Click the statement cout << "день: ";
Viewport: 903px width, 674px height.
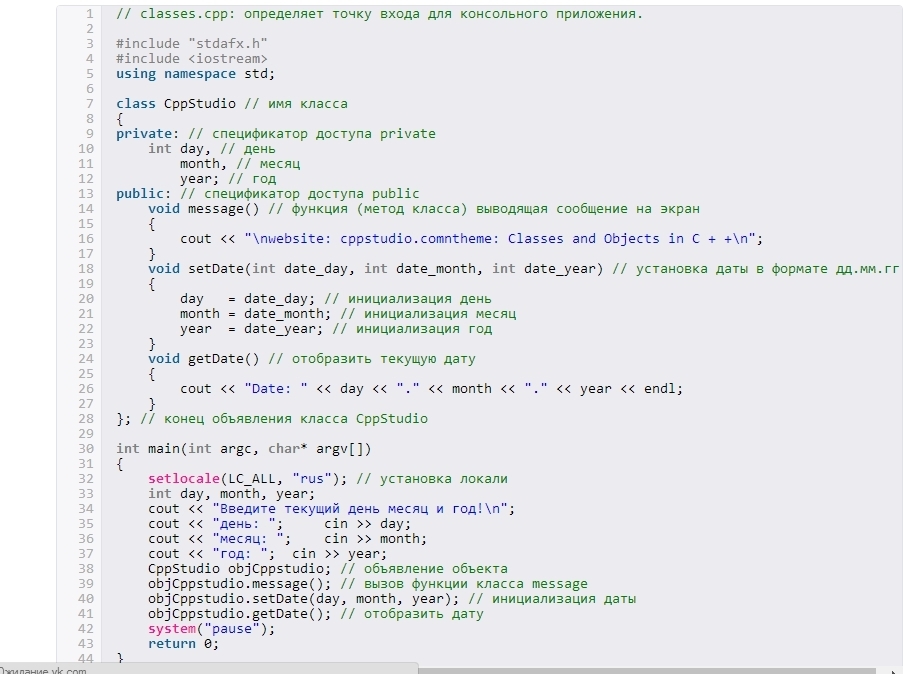216,523
